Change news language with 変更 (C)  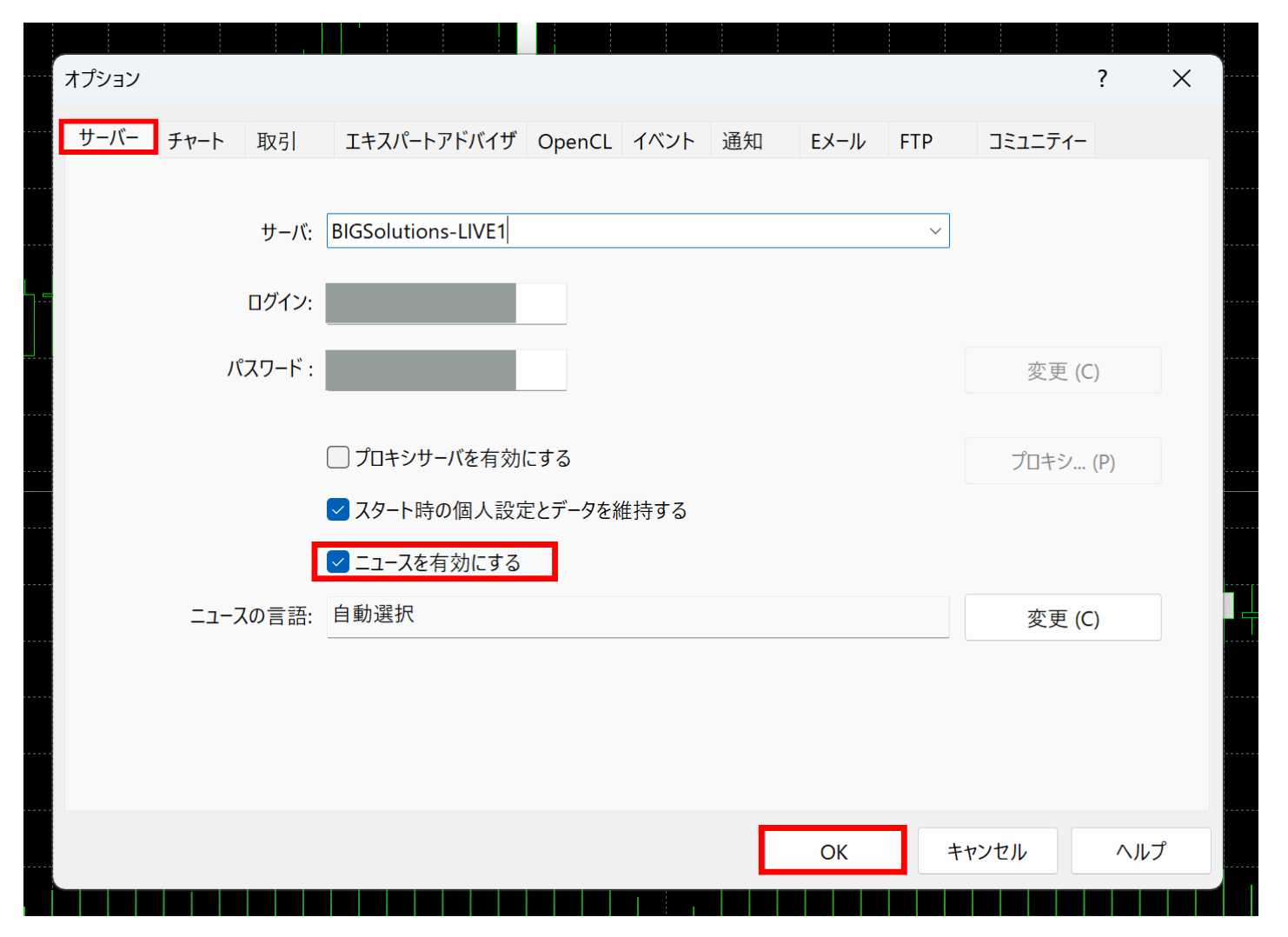[1062, 617]
